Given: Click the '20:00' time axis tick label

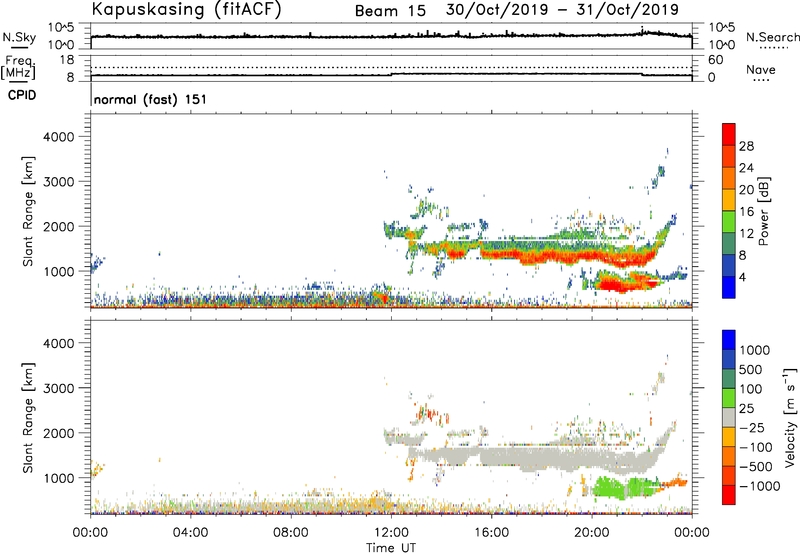Looking at the screenshot, I should coord(591,533).
